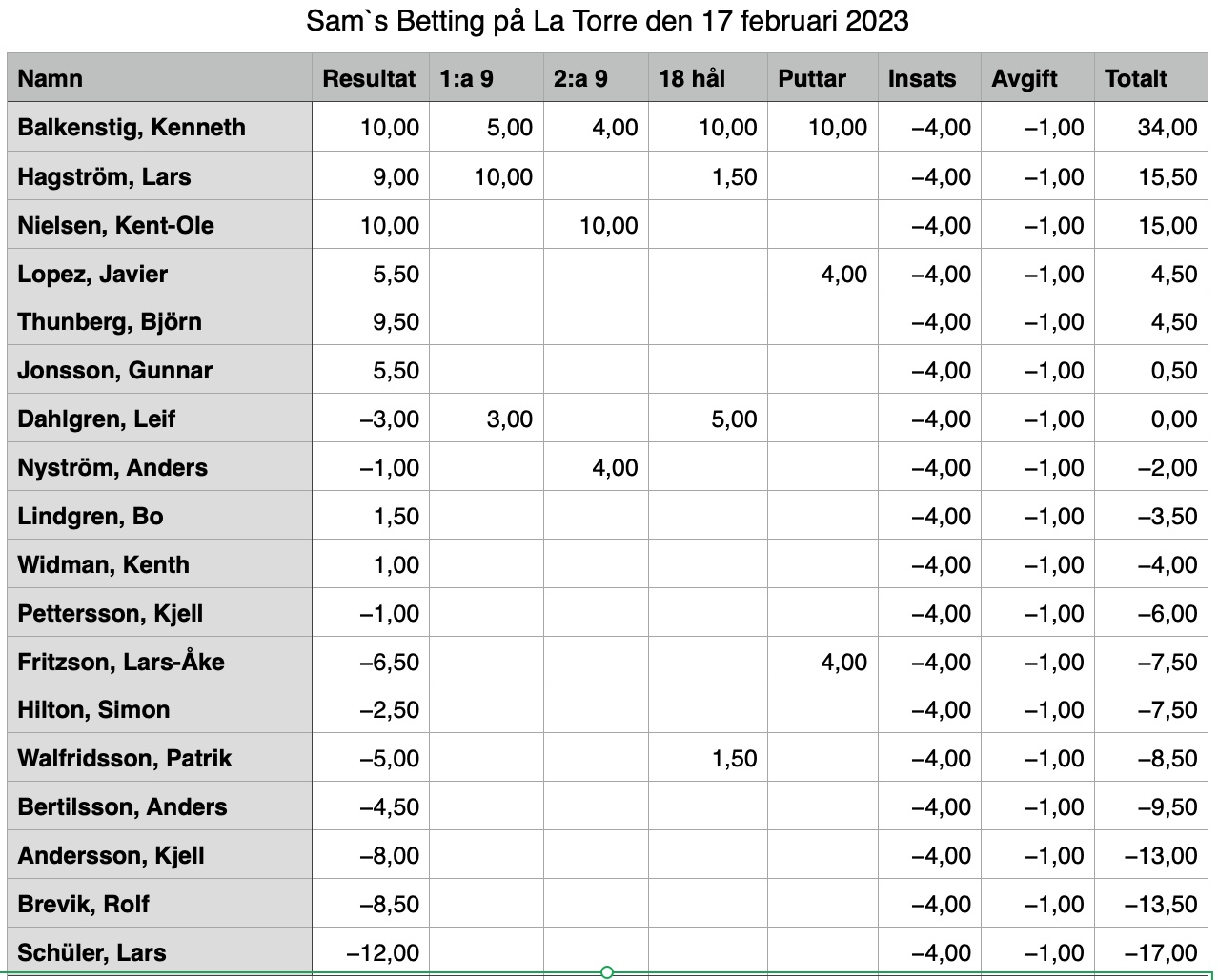Select the Balkenstig, Kenneth name cell
Viewport: 1218px width, 980px height.
pos(159,127)
